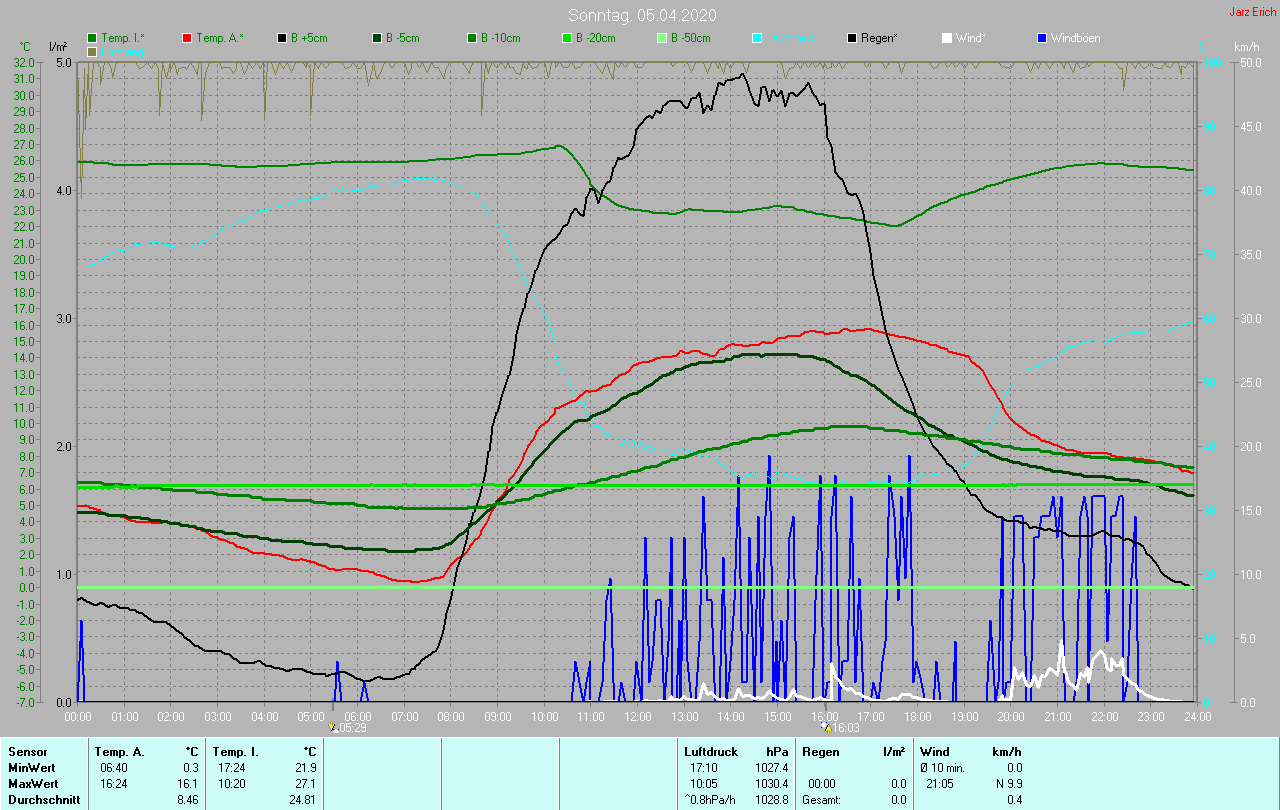
Task: Toggle the B -10cm series label
Action: (x=500, y=38)
